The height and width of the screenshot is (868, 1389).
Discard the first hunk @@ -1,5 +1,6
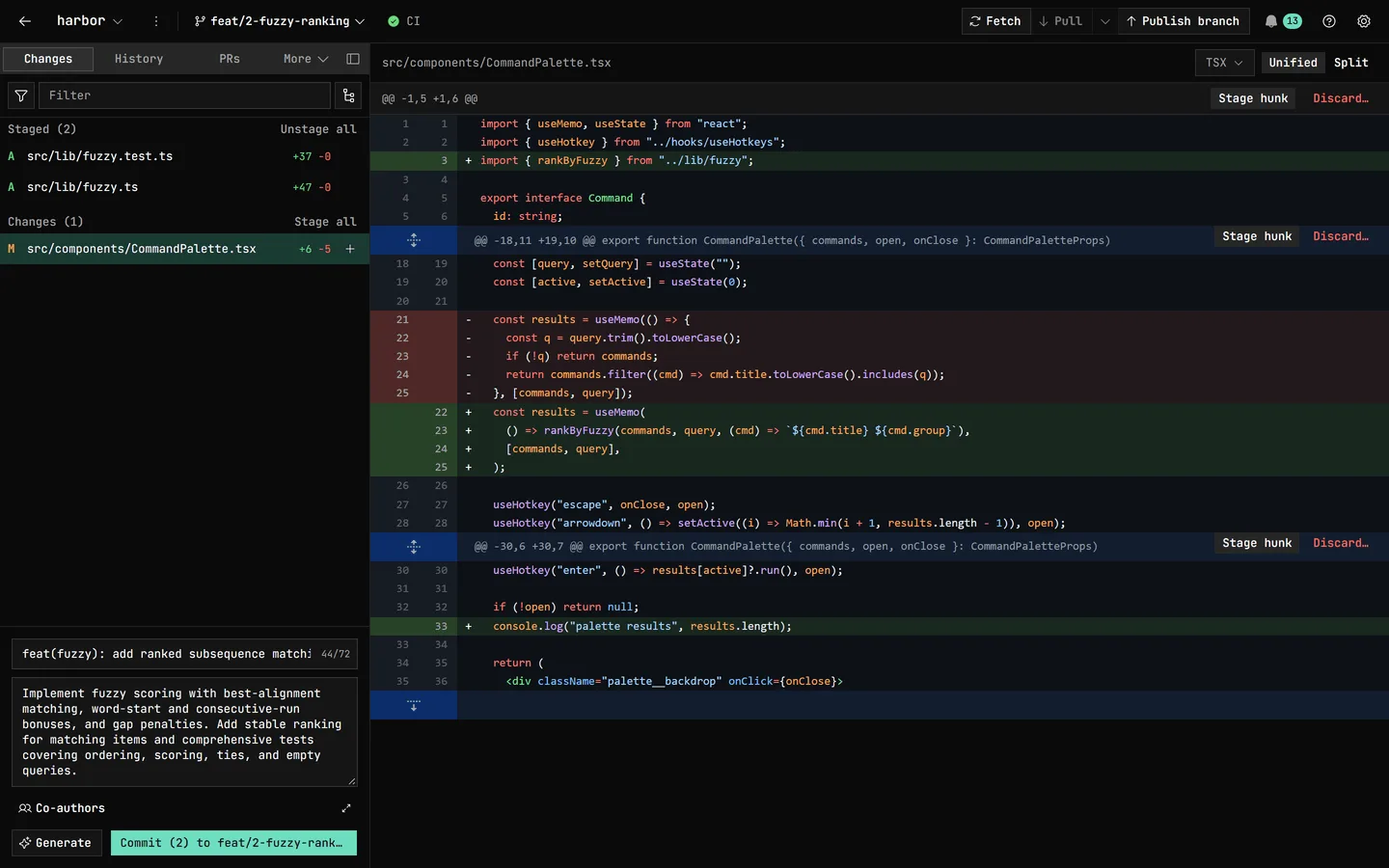[x=1340, y=98]
